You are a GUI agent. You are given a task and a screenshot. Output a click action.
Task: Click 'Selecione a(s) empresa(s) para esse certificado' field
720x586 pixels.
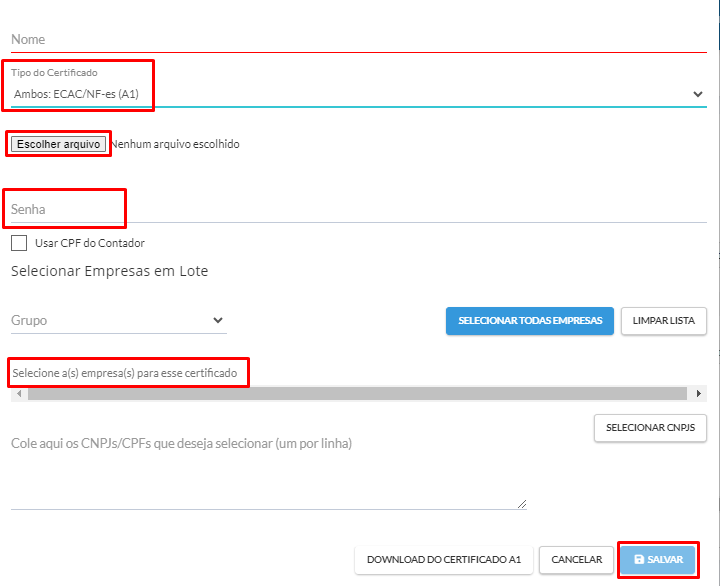125,373
